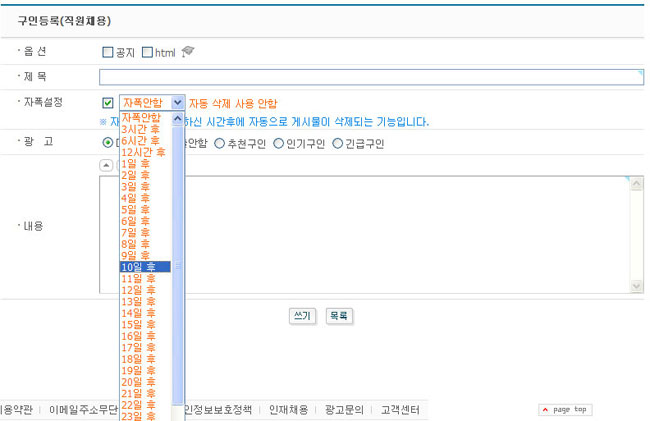Select 12시간 후 option
The width and height of the screenshot is (650, 421).
click(x=145, y=152)
